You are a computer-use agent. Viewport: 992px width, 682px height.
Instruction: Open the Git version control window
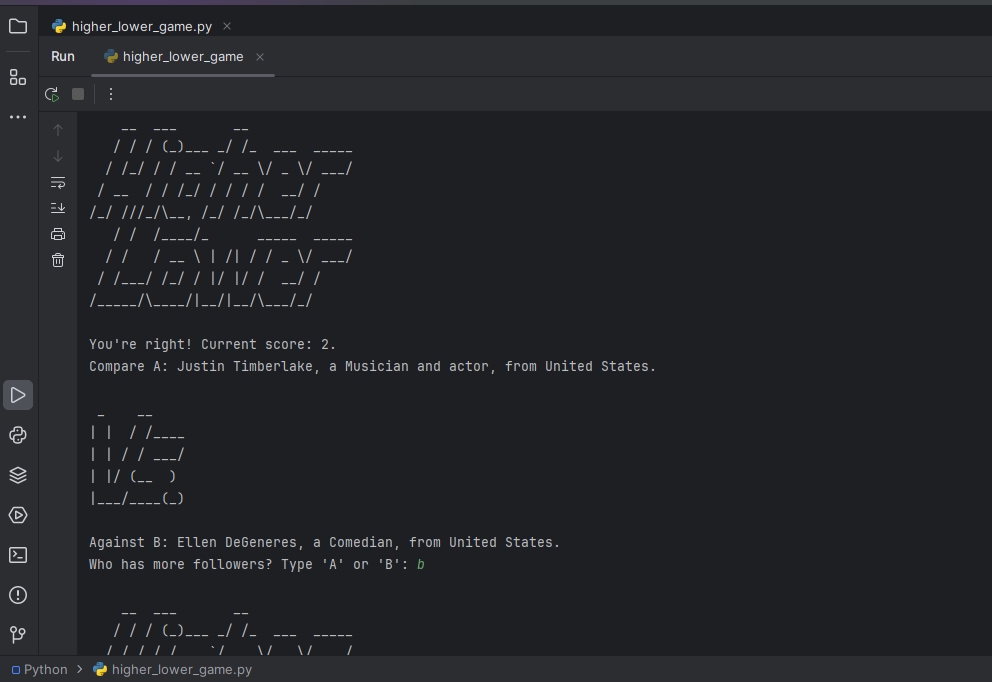click(x=18, y=635)
